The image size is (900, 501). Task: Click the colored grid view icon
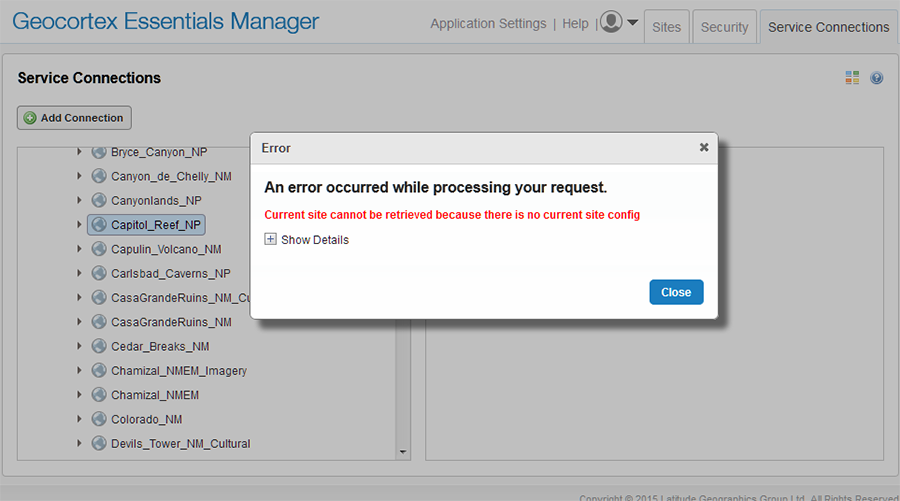point(852,77)
